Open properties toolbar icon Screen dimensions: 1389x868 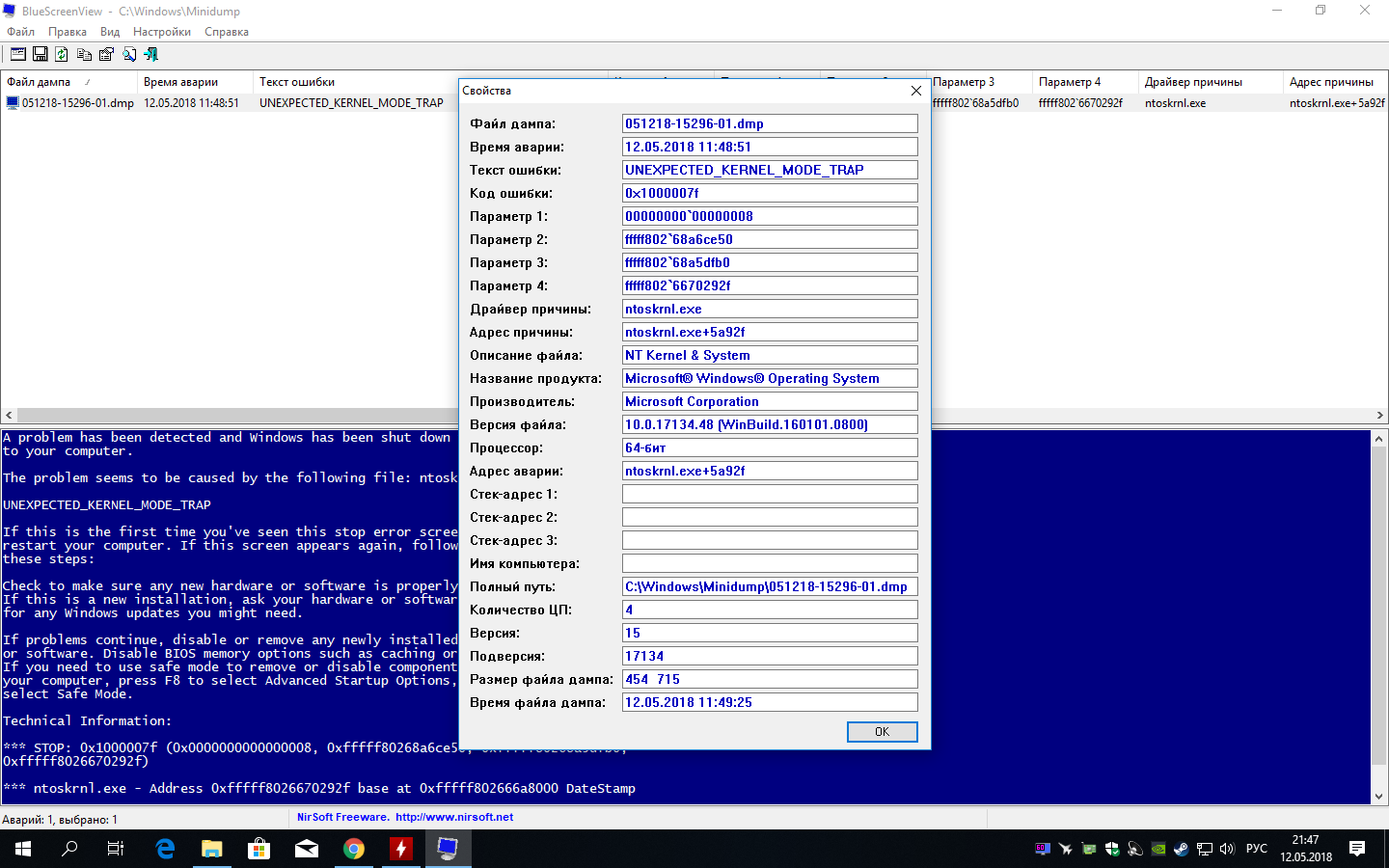point(106,54)
